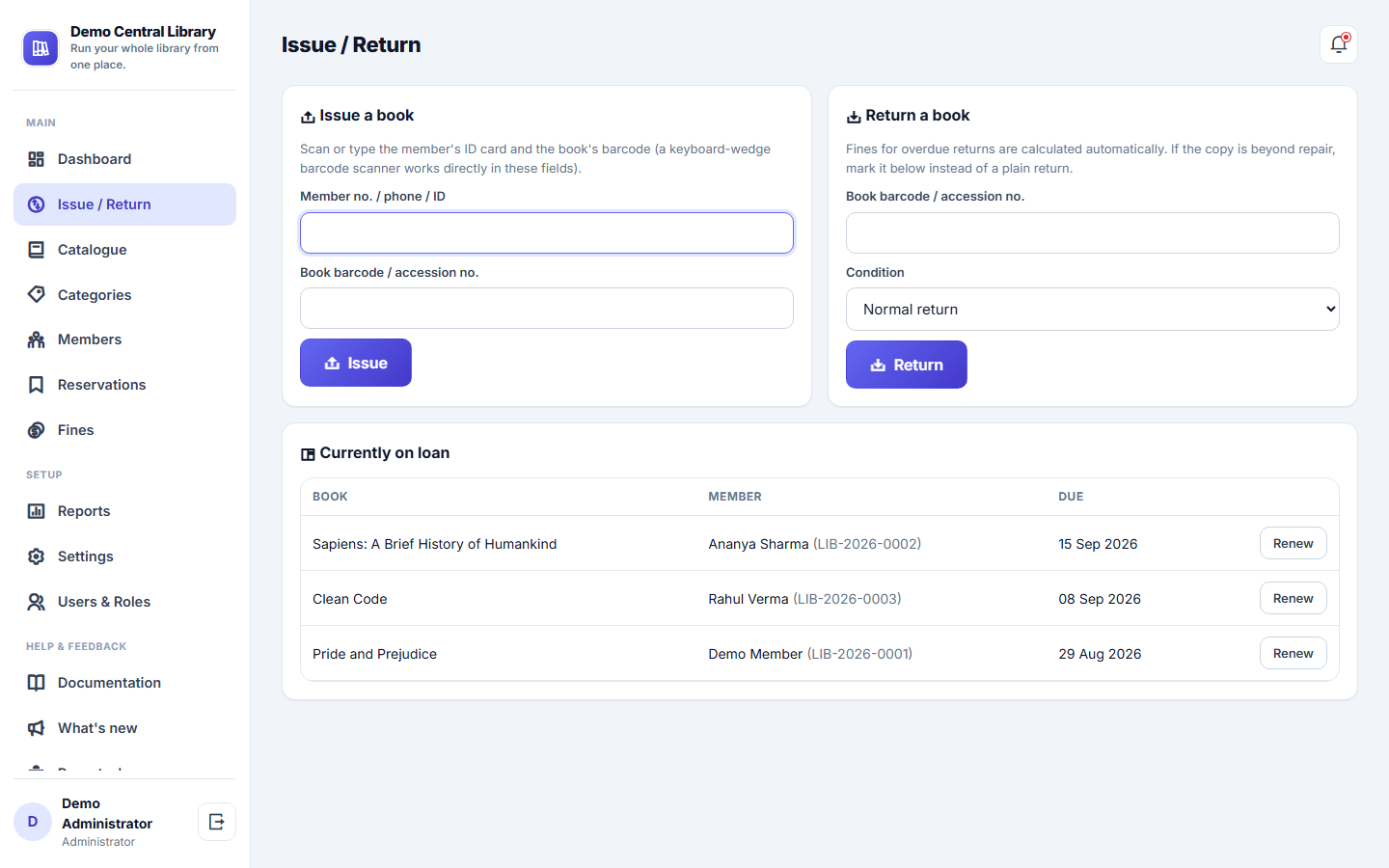Open Settings in the sidebar
Image resolution: width=1389 pixels, height=868 pixels.
pos(124,556)
